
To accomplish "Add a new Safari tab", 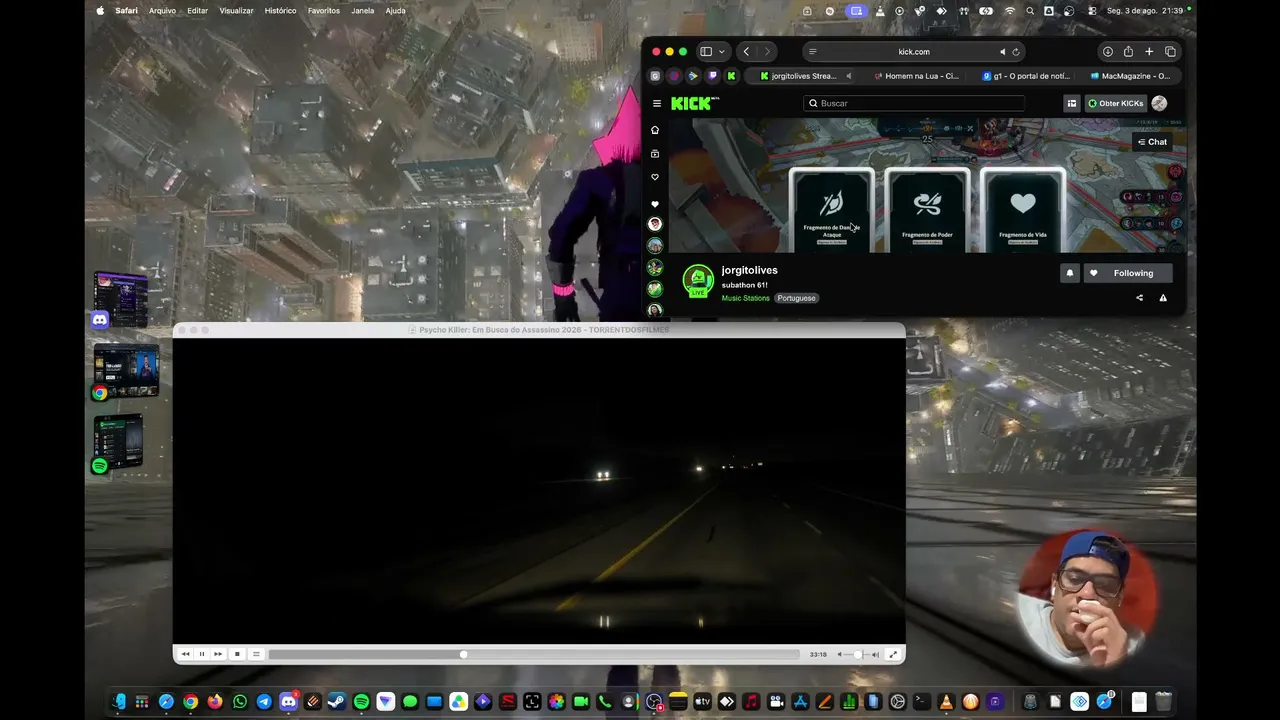I will (1149, 52).
